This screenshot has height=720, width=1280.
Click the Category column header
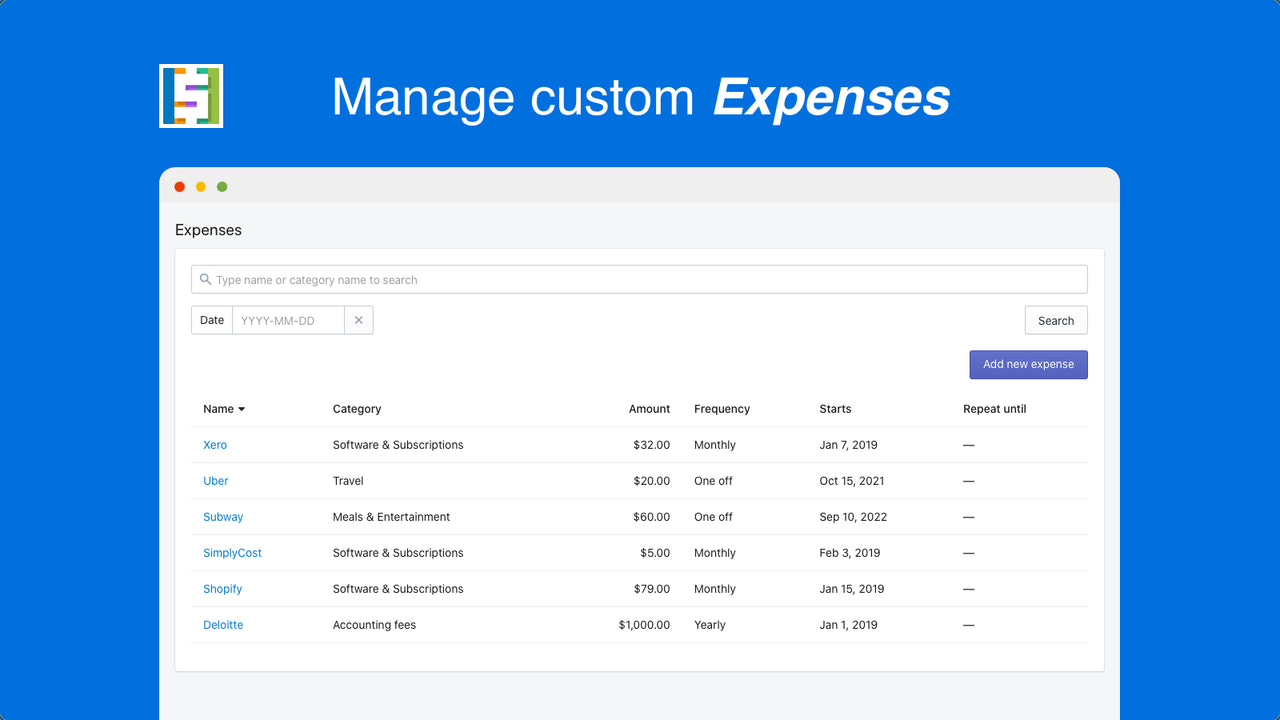pos(356,408)
